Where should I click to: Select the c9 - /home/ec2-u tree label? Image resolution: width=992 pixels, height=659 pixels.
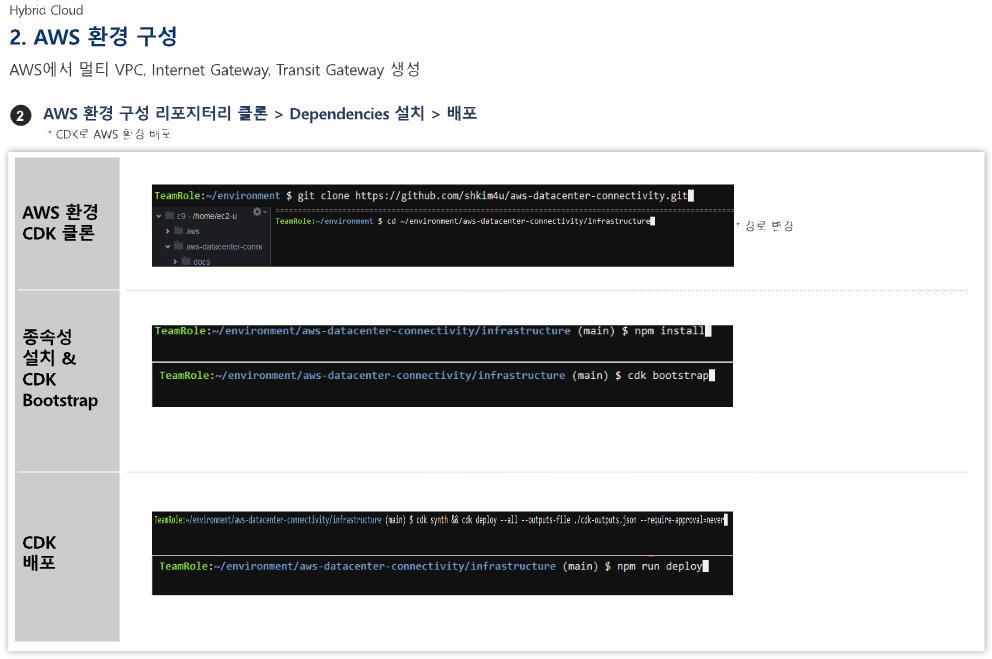pos(207,216)
